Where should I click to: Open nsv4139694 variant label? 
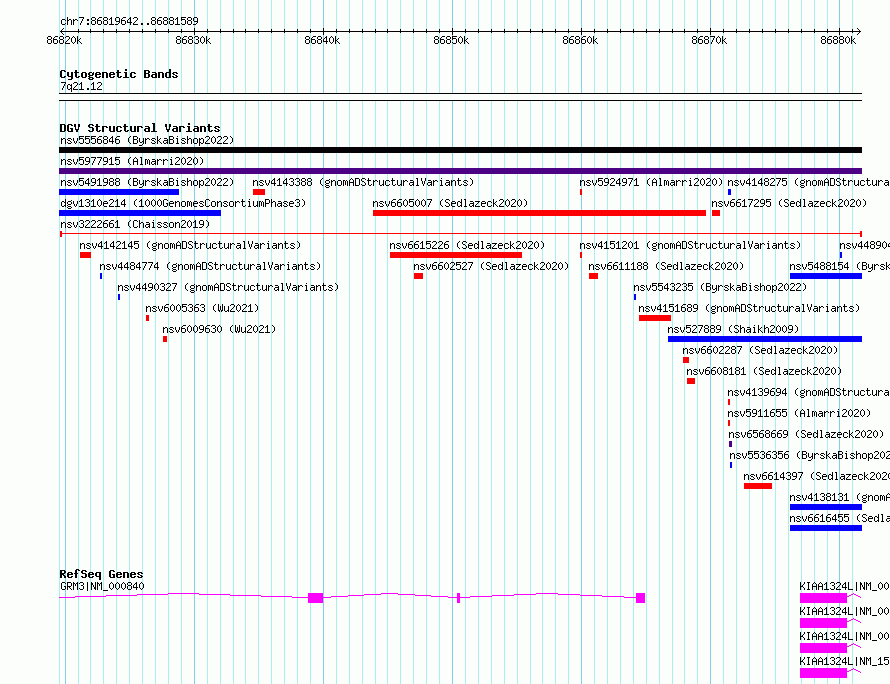tap(808, 392)
